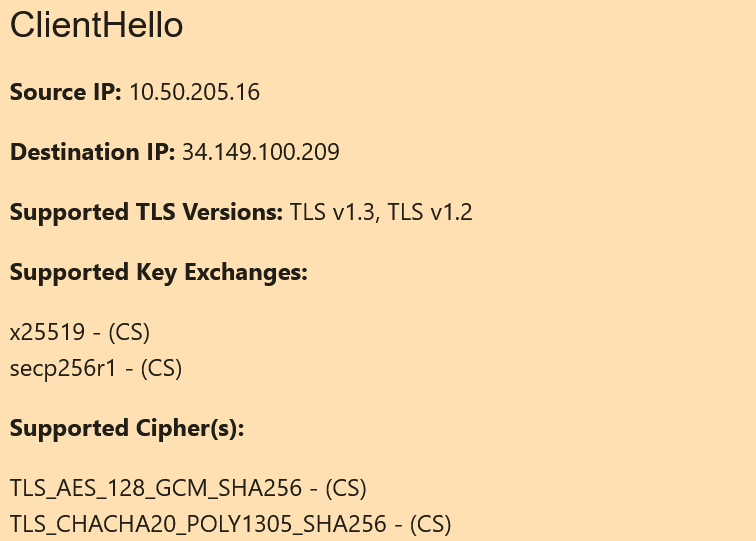Select the x25519 key exchange name
The width and height of the screenshot is (756, 541).
[x=47, y=332]
